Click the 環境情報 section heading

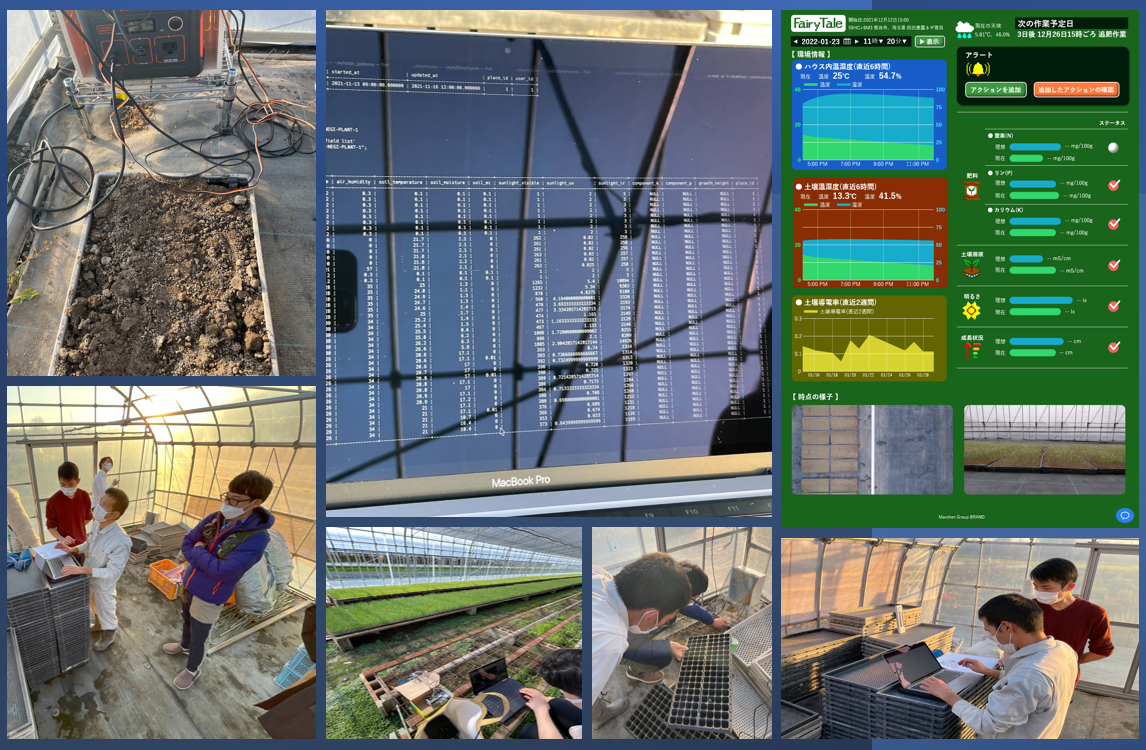click(811, 55)
